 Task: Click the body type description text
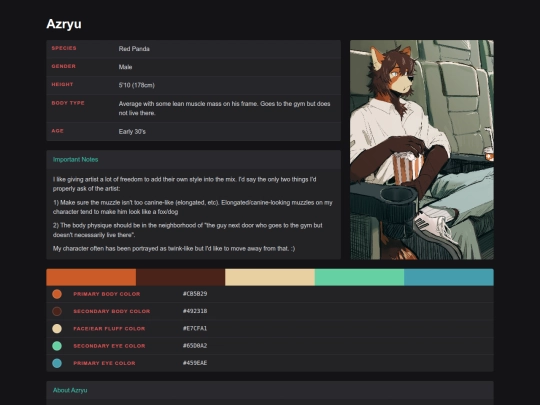point(225,108)
